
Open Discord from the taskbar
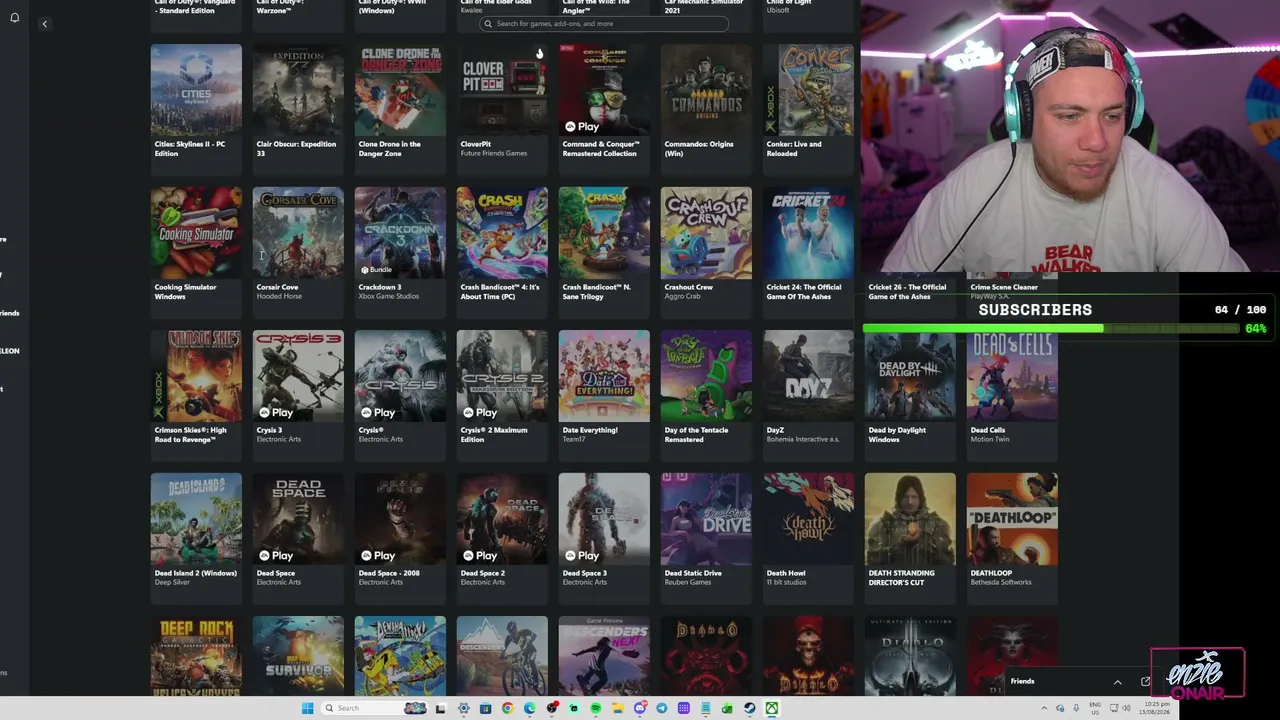639,708
